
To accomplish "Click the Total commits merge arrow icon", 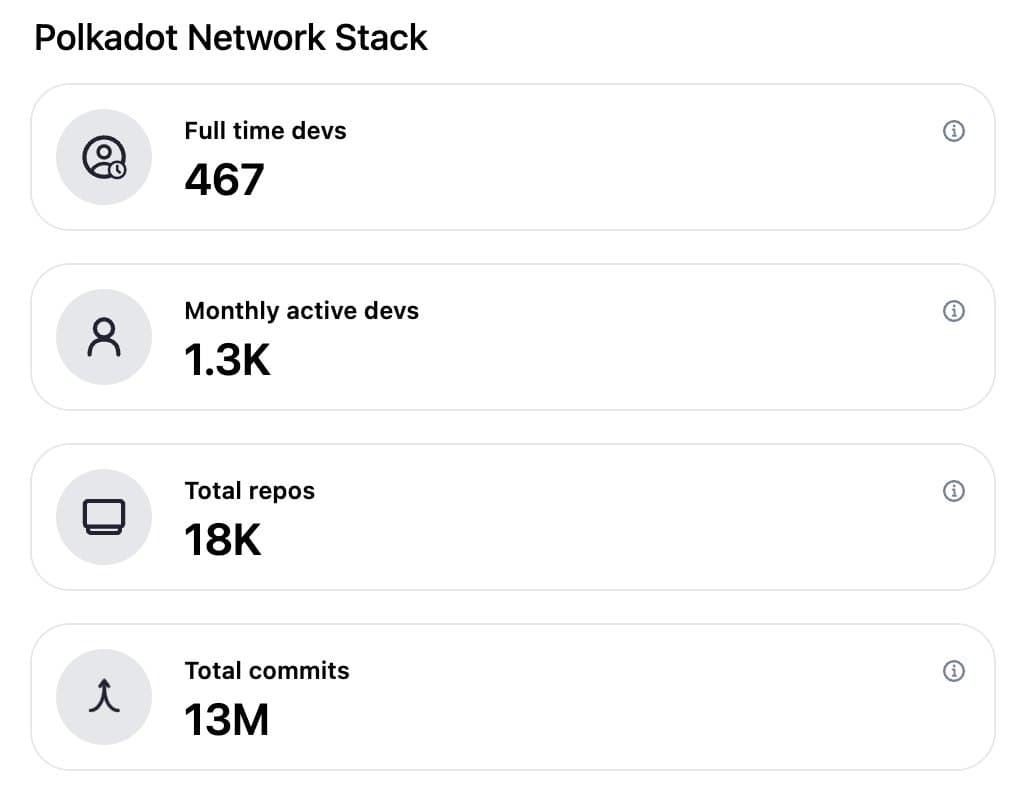I will tap(104, 697).
